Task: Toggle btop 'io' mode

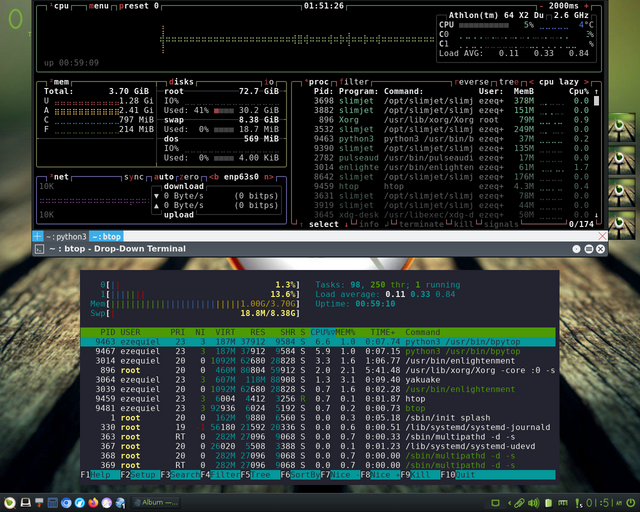Action: [x=269, y=82]
